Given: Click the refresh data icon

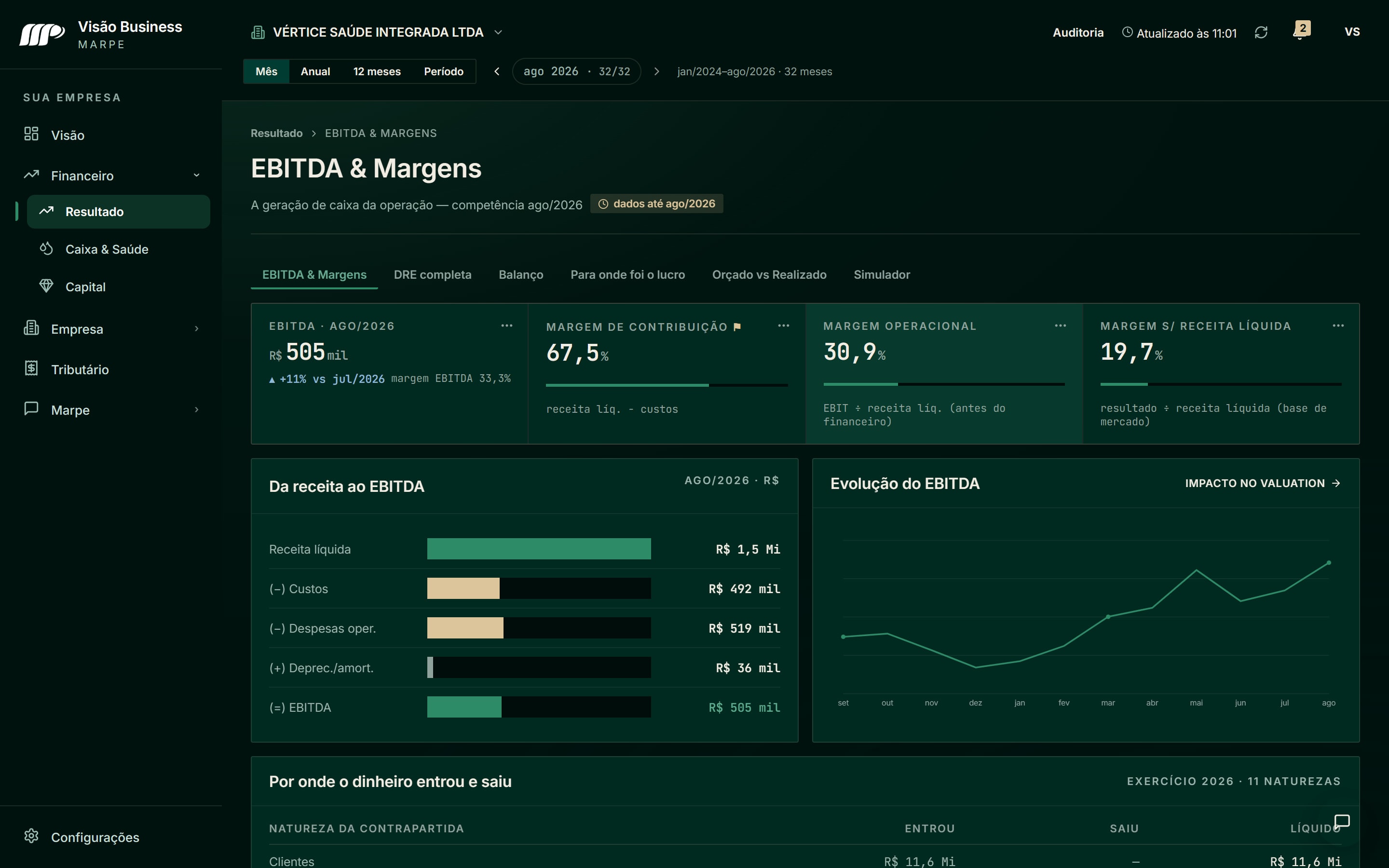Looking at the screenshot, I should pyautogui.click(x=1260, y=33).
